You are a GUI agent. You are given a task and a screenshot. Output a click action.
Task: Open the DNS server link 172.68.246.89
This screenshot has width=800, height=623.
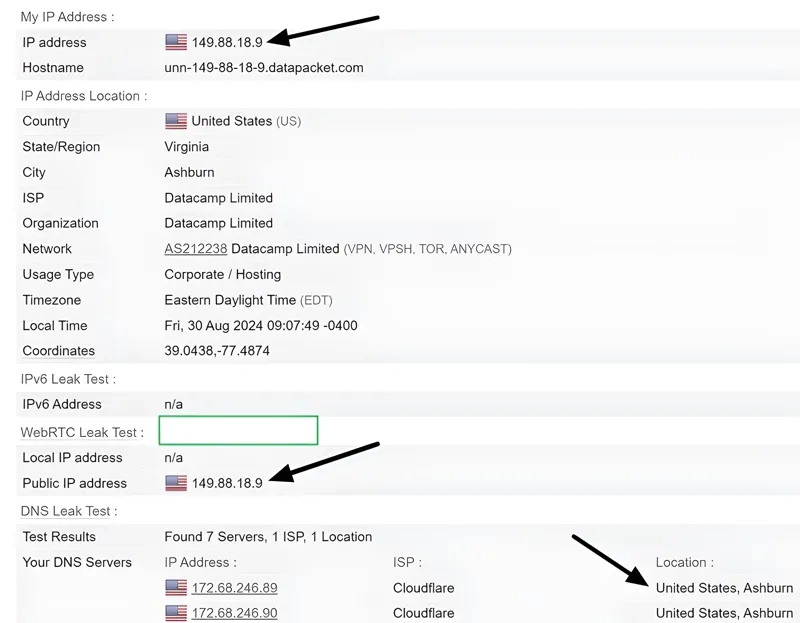[x=234, y=588]
